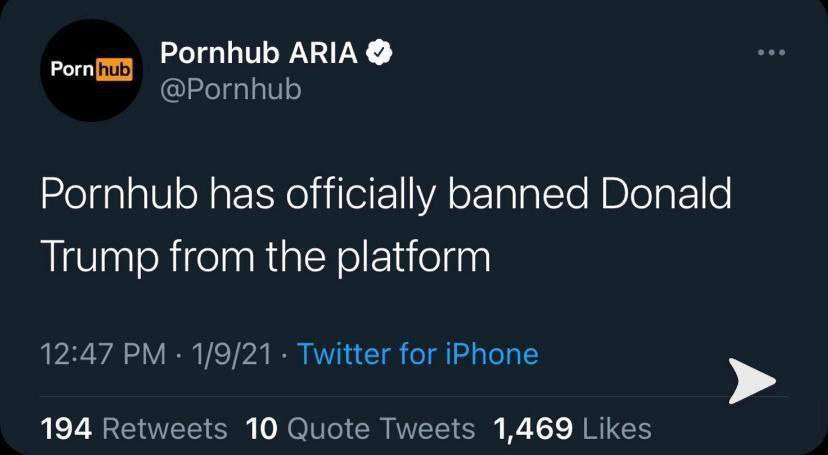Image resolution: width=828 pixels, height=455 pixels.
Task: Click the Likes label
Action: [x=617, y=429]
